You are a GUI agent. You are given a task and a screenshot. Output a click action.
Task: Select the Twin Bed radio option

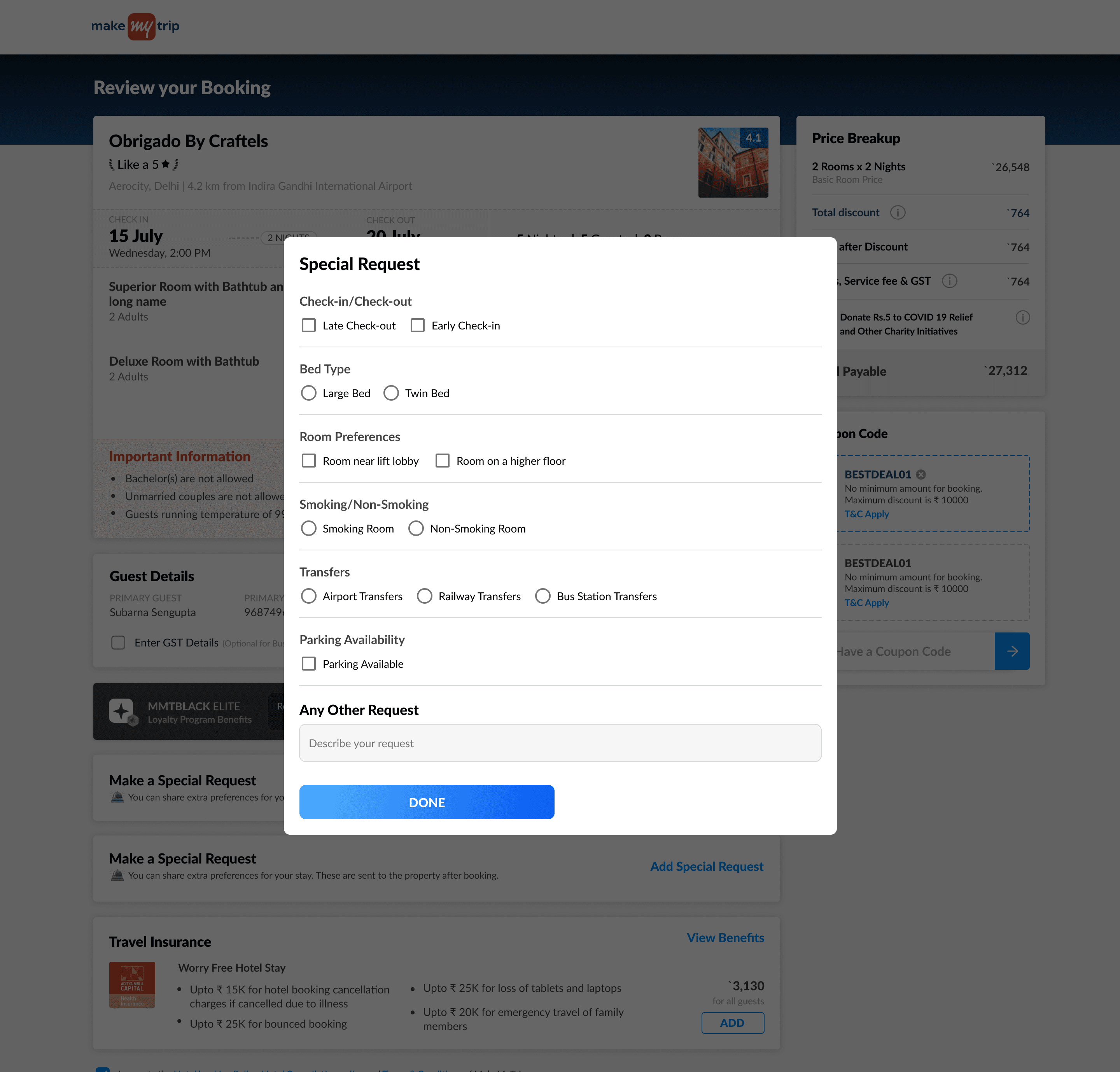391,393
